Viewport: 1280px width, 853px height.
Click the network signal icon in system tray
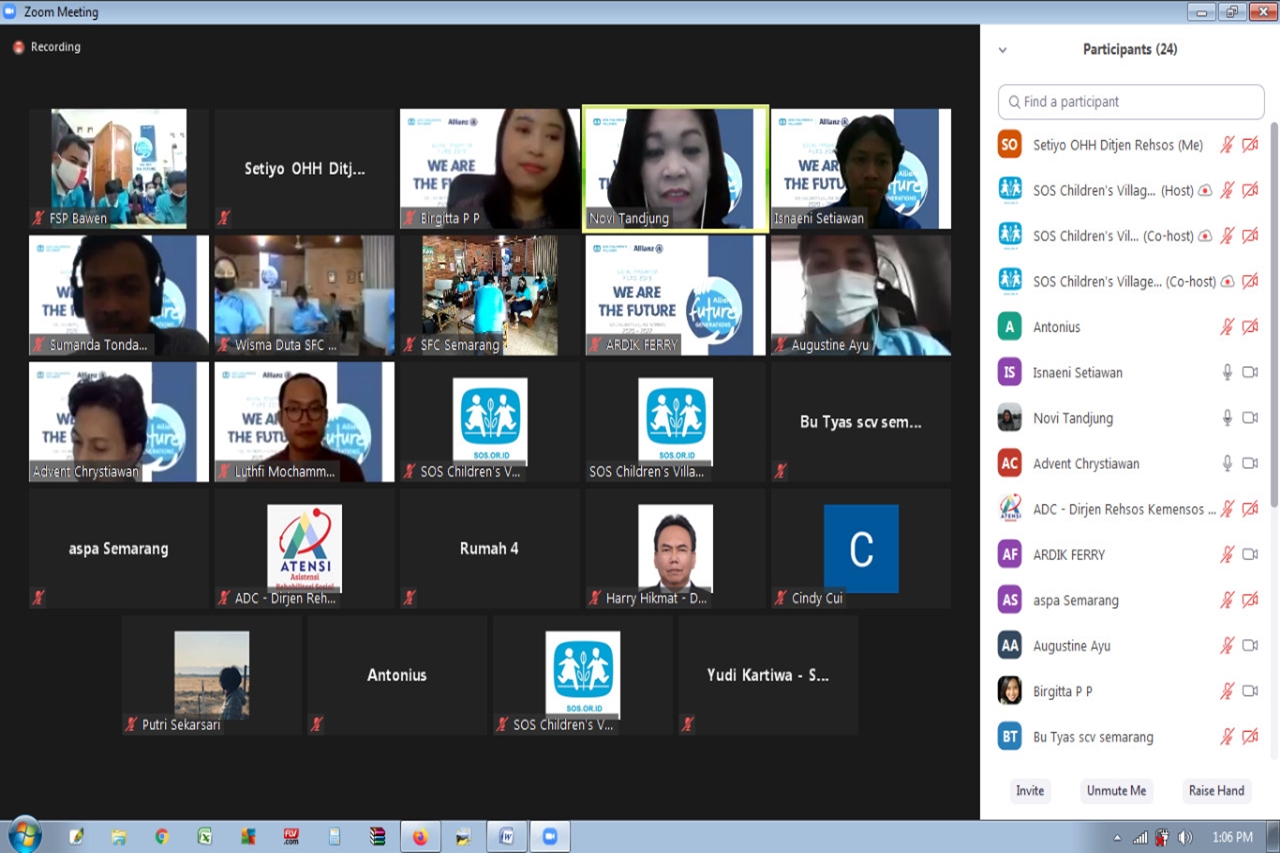point(1141,837)
